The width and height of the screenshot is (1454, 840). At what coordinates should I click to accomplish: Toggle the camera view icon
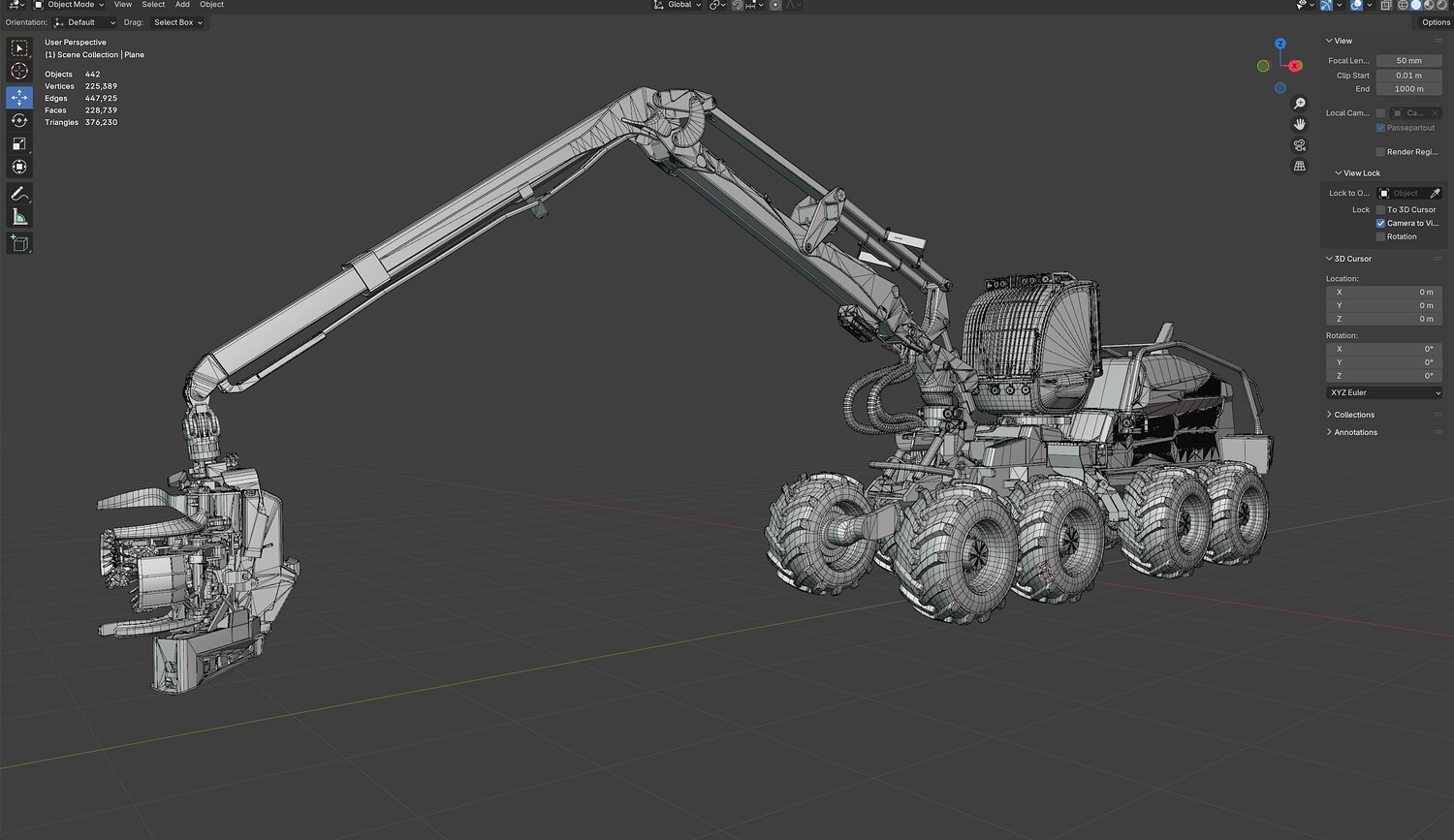coord(1300,145)
